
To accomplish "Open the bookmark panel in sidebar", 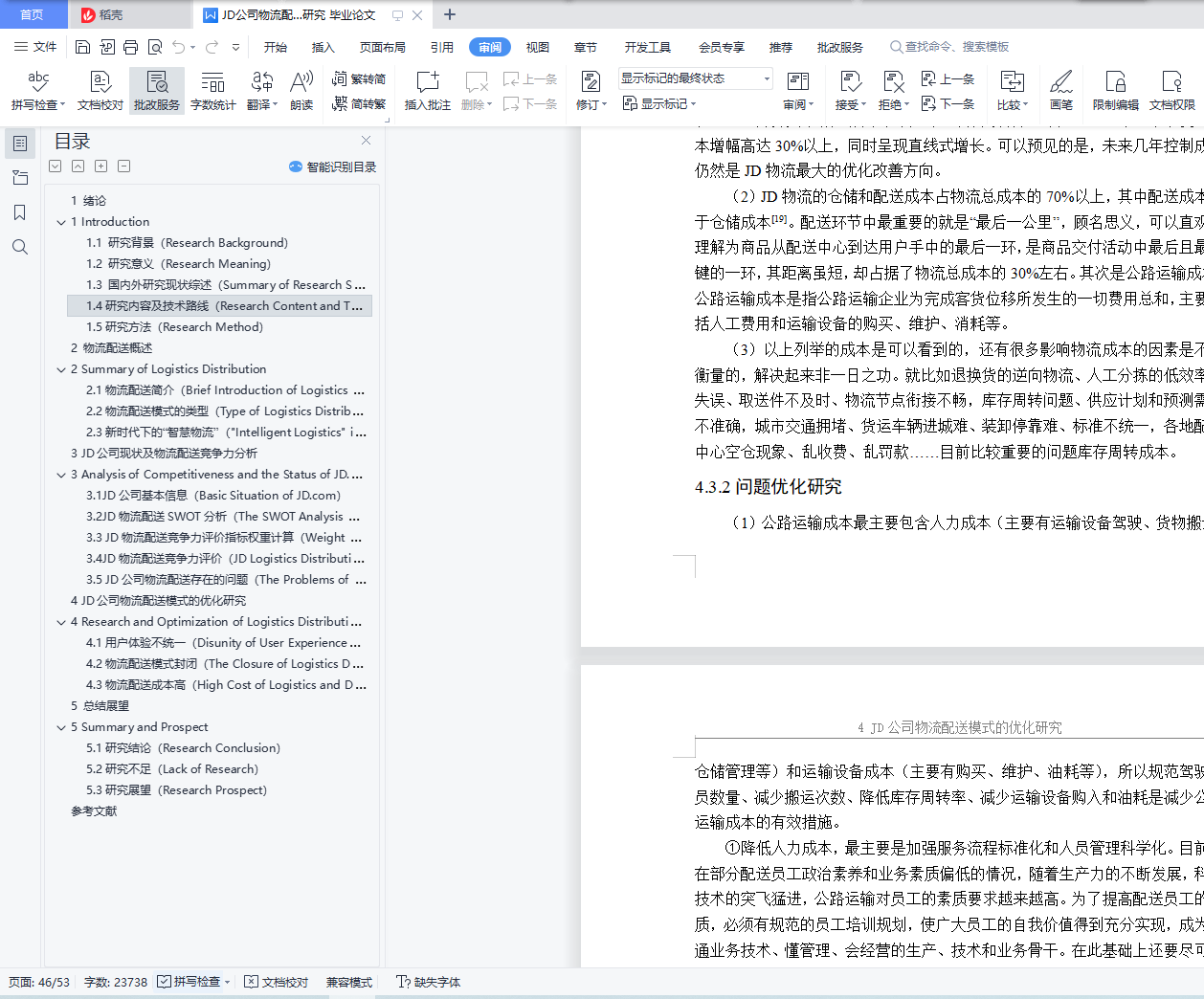I will coord(20,212).
